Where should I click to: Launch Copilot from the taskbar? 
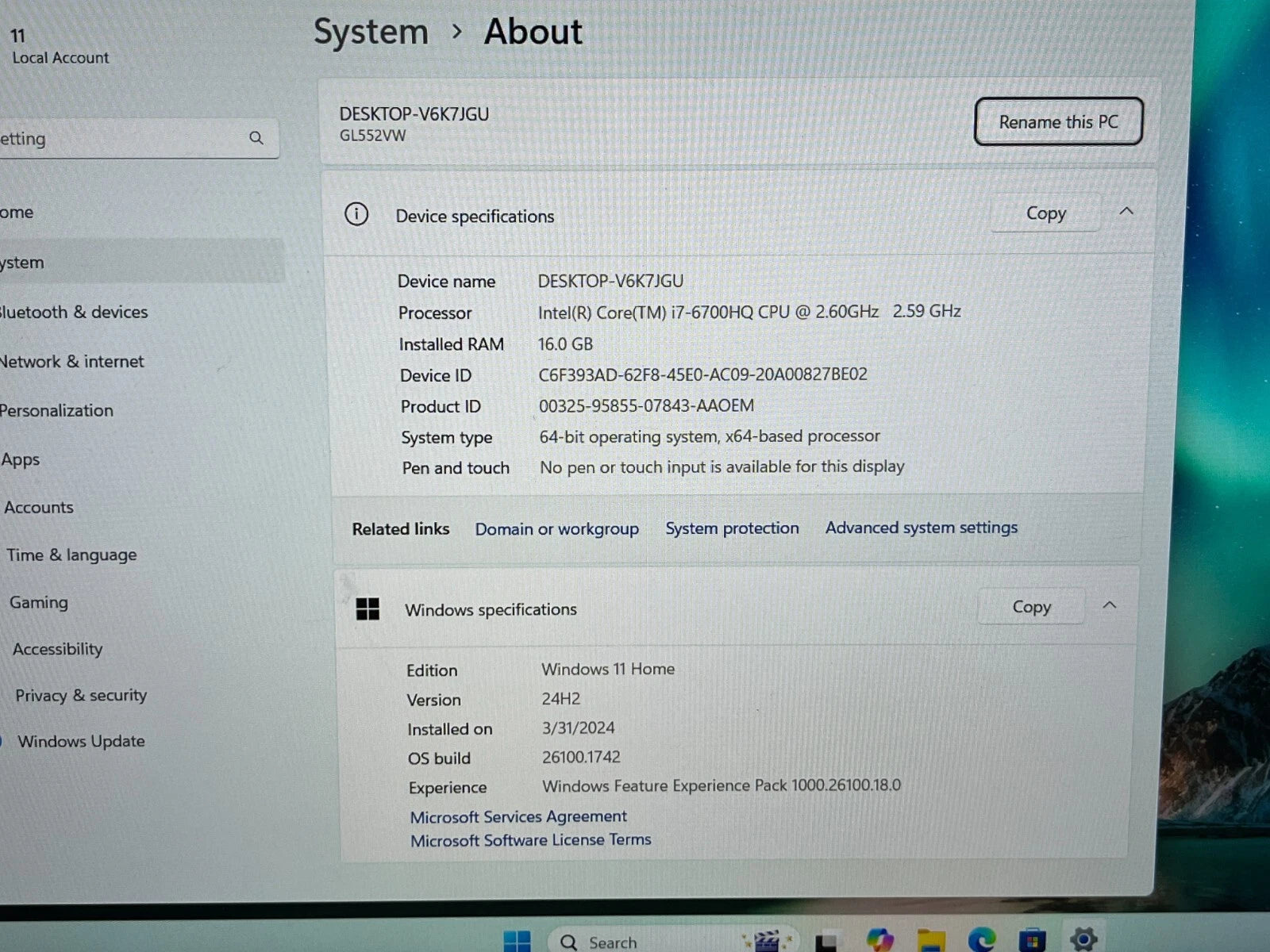point(879,941)
